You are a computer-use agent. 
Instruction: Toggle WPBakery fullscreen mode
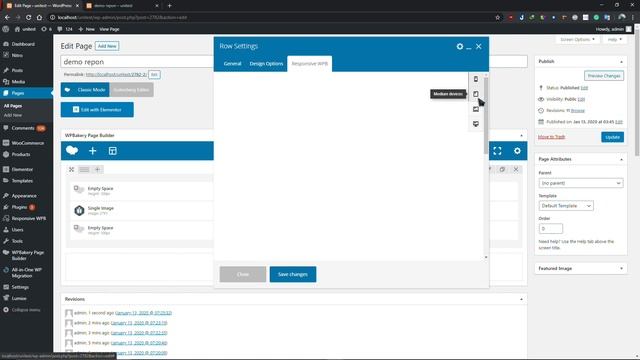click(497, 151)
